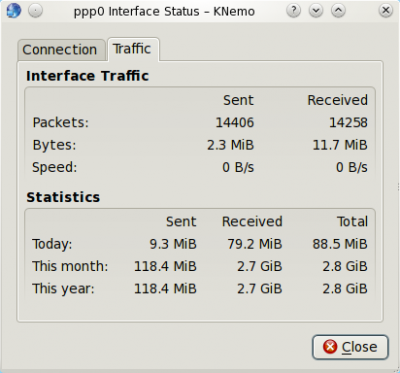Click the Packets: label
This screenshot has width=400, height=373.
[61, 123]
